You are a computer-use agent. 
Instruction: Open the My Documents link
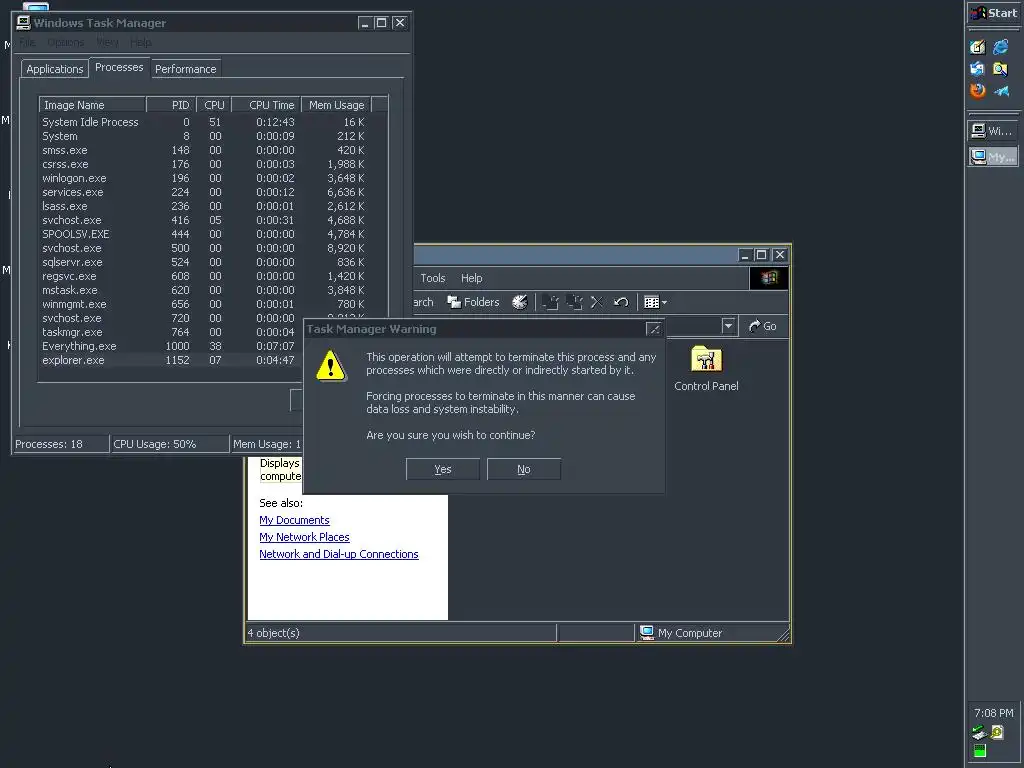pos(294,520)
